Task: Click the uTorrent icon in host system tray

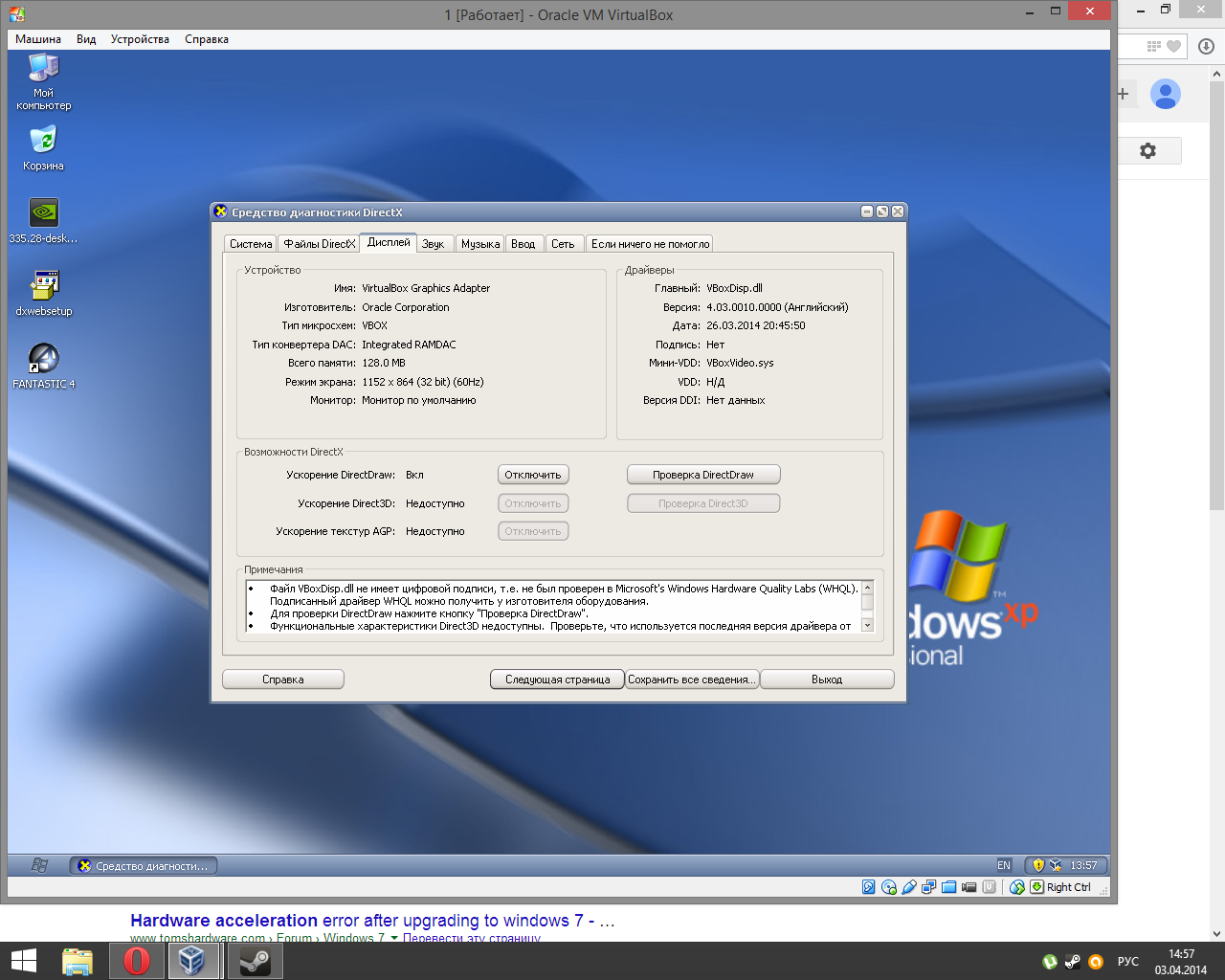Action: click(x=1050, y=962)
